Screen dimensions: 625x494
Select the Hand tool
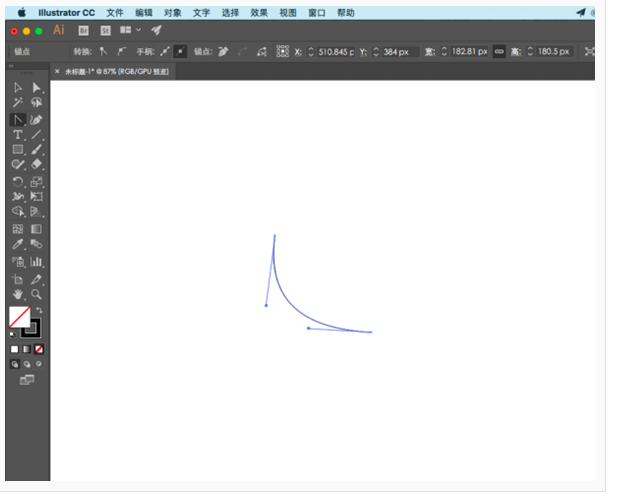(17, 295)
